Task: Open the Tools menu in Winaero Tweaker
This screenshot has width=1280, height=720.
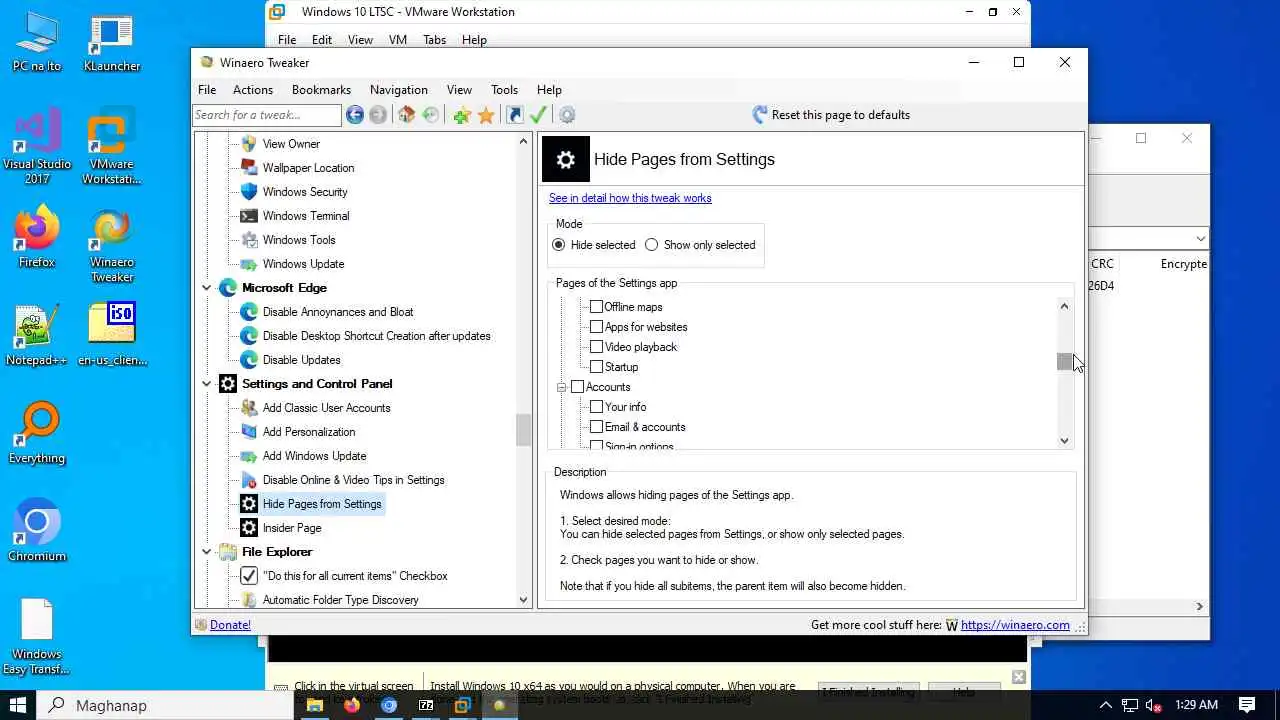Action: [x=504, y=90]
